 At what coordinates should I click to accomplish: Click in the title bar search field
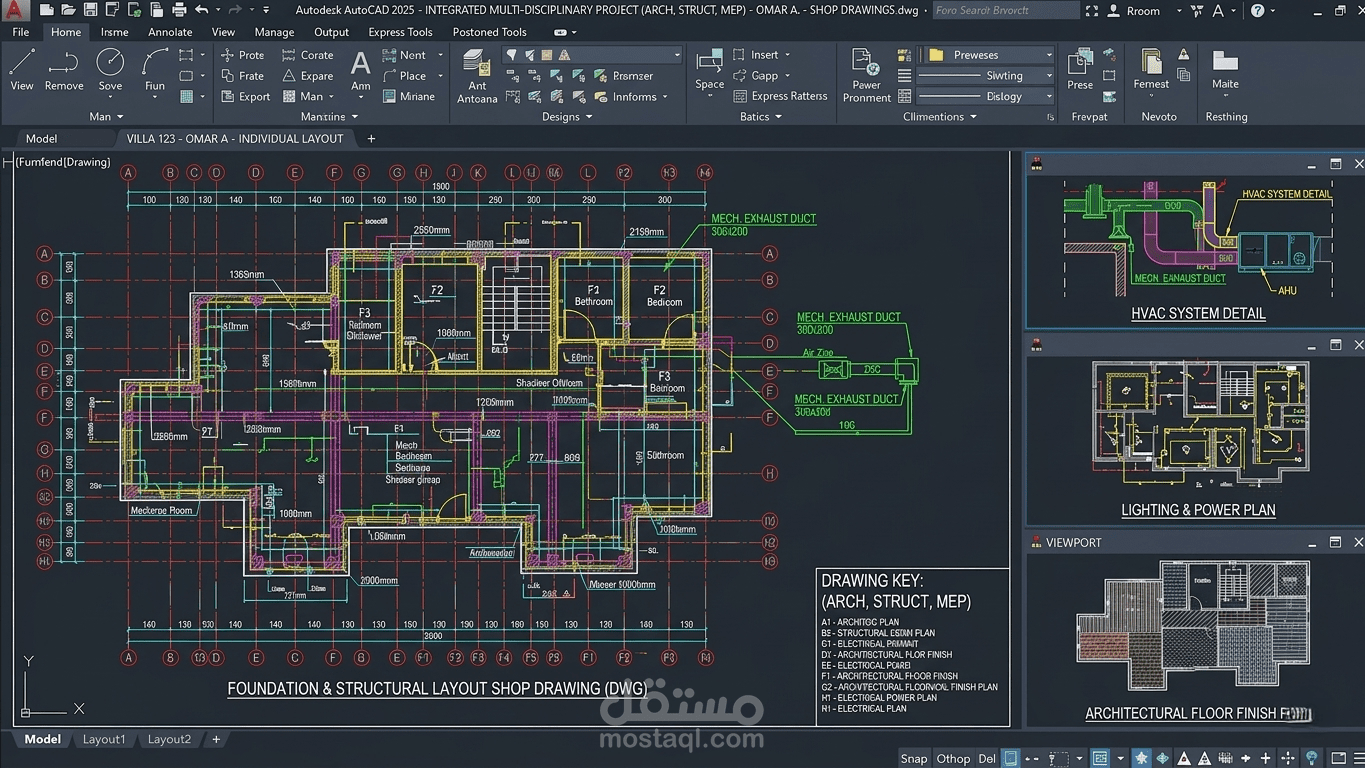click(1005, 11)
